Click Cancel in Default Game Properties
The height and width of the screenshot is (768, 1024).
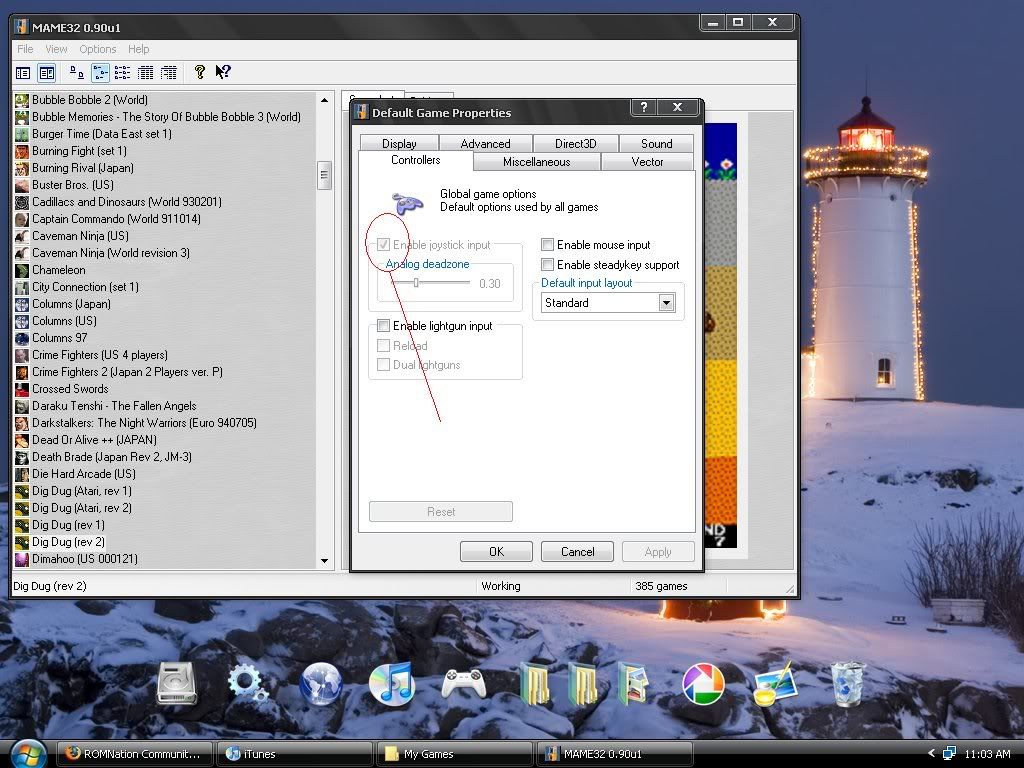click(577, 552)
